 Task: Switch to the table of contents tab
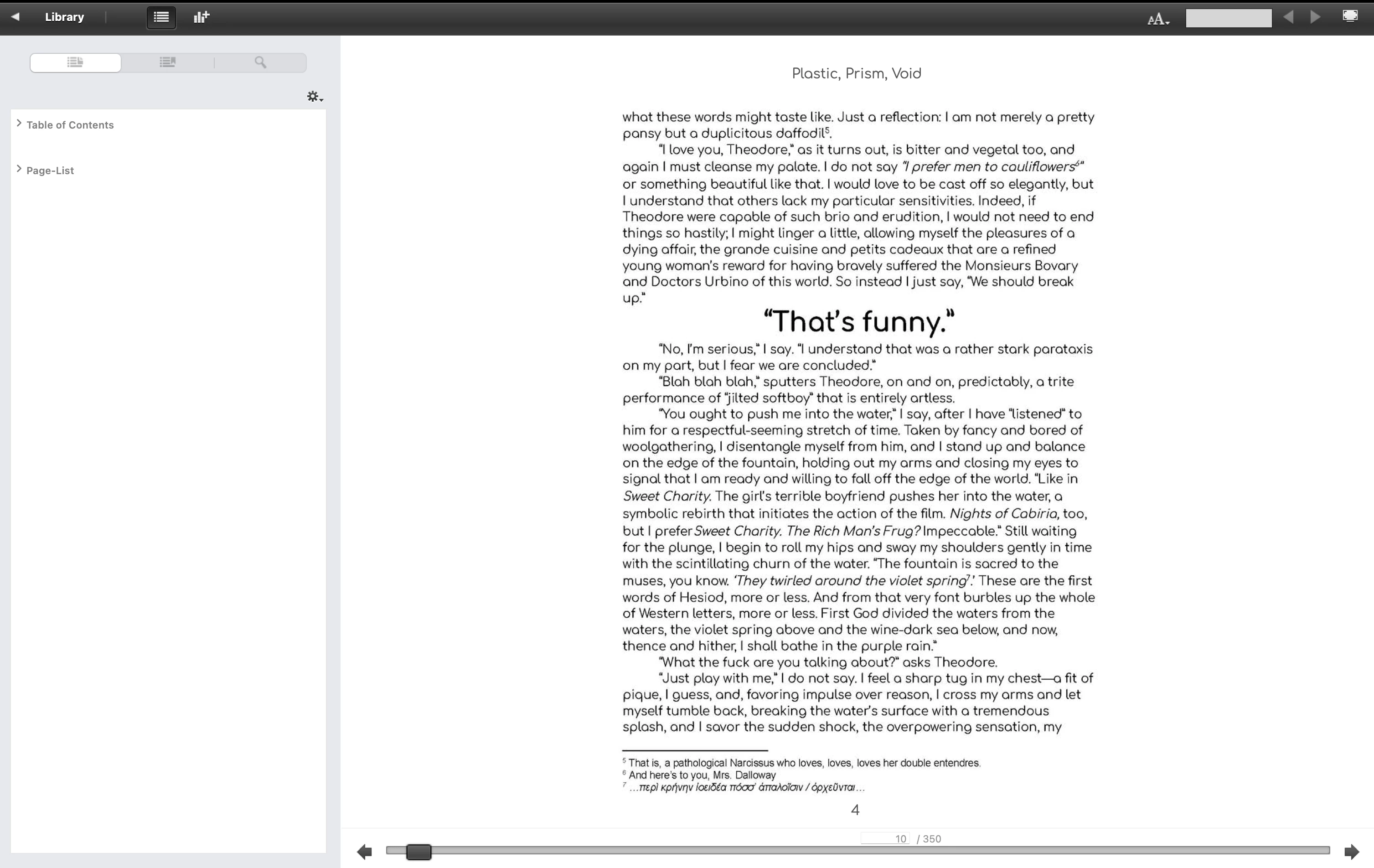75,62
